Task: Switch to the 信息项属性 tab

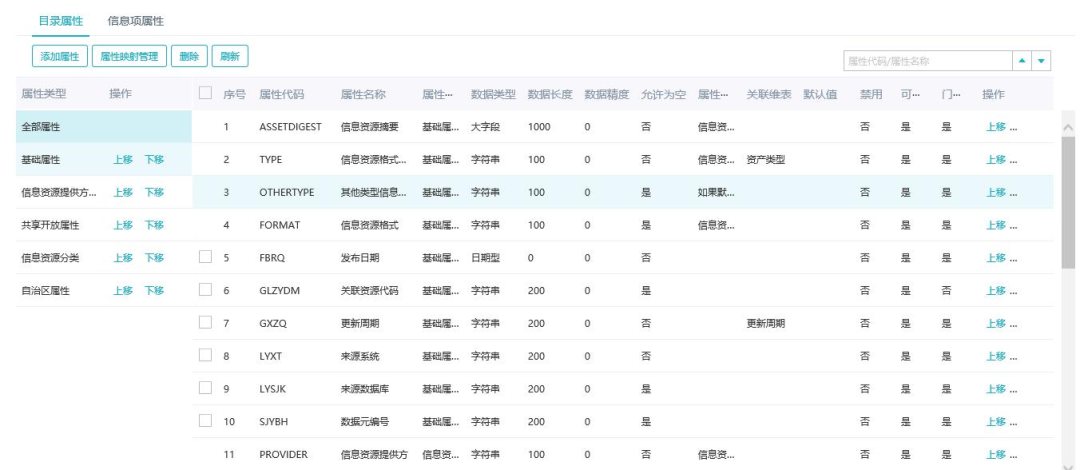Action: [136, 20]
